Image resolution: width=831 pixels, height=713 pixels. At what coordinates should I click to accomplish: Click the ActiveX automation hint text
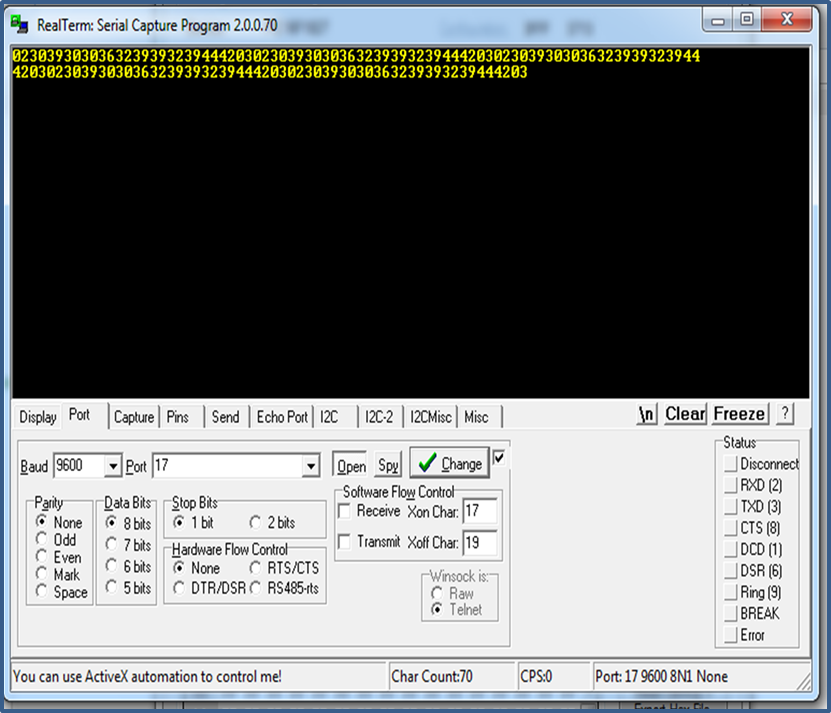point(147,676)
